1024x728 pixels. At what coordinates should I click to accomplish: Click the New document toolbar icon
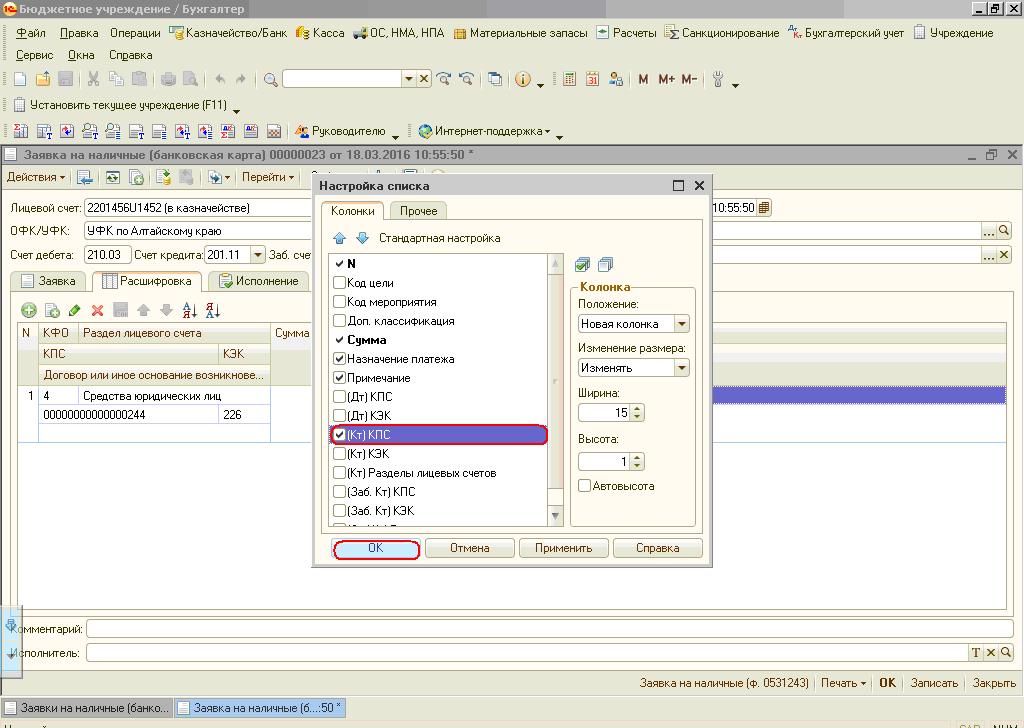click(x=20, y=80)
